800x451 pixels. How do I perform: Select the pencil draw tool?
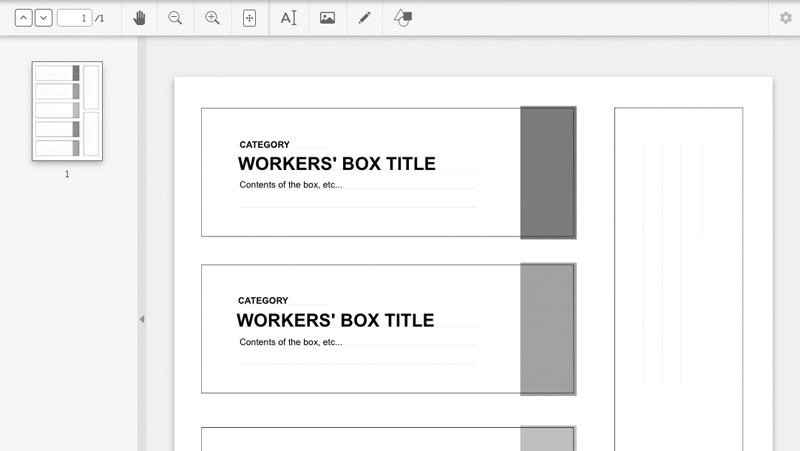tap(365, 18)
